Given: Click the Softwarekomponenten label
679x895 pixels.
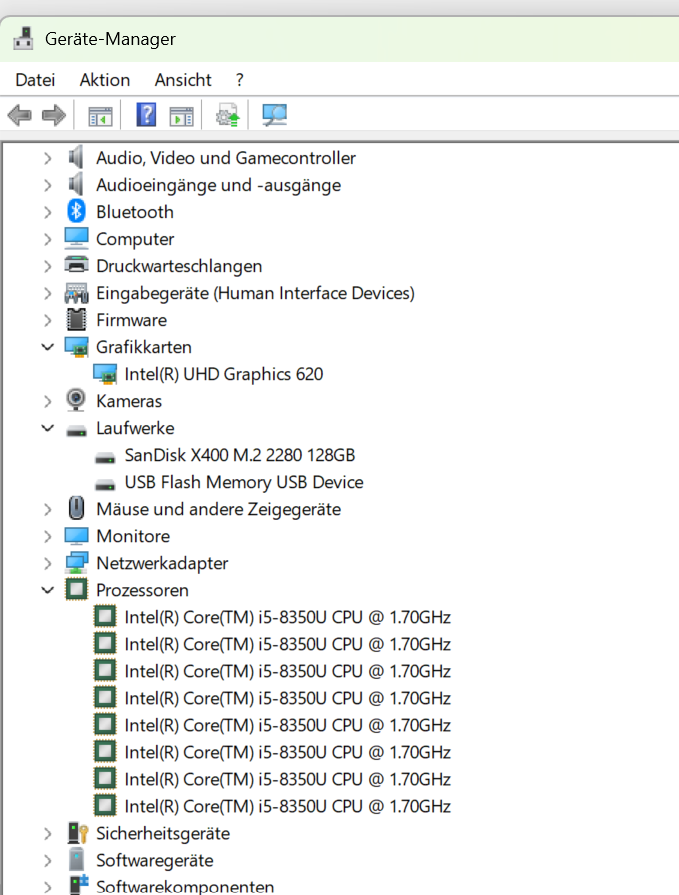Looking at the screenshot, I should 185,886.
